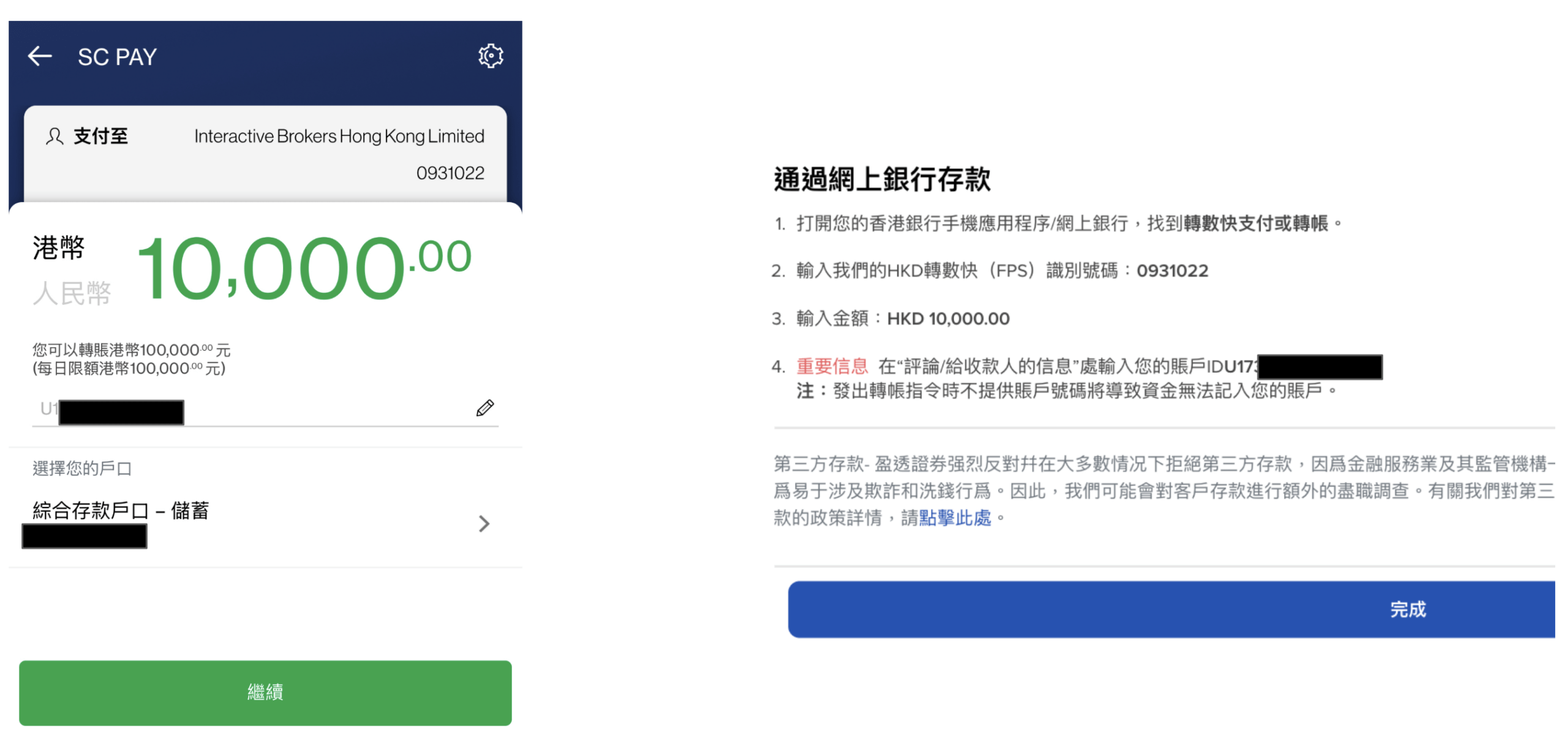Expand the account selection chevron arrow
Image resolution: width=1568 pixels, height=734 pixels.
pos(484,523)
